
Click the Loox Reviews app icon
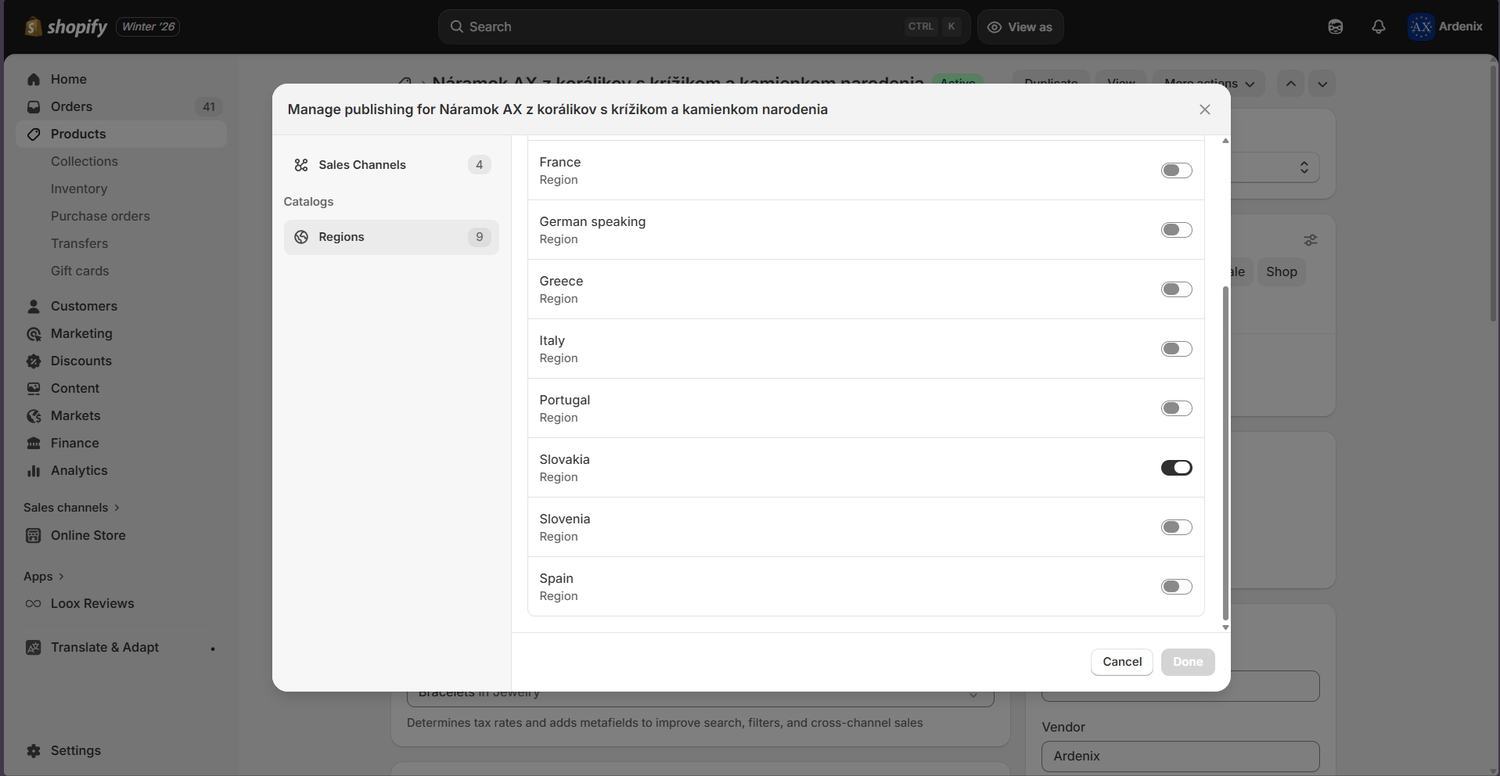tap(34, 603)
